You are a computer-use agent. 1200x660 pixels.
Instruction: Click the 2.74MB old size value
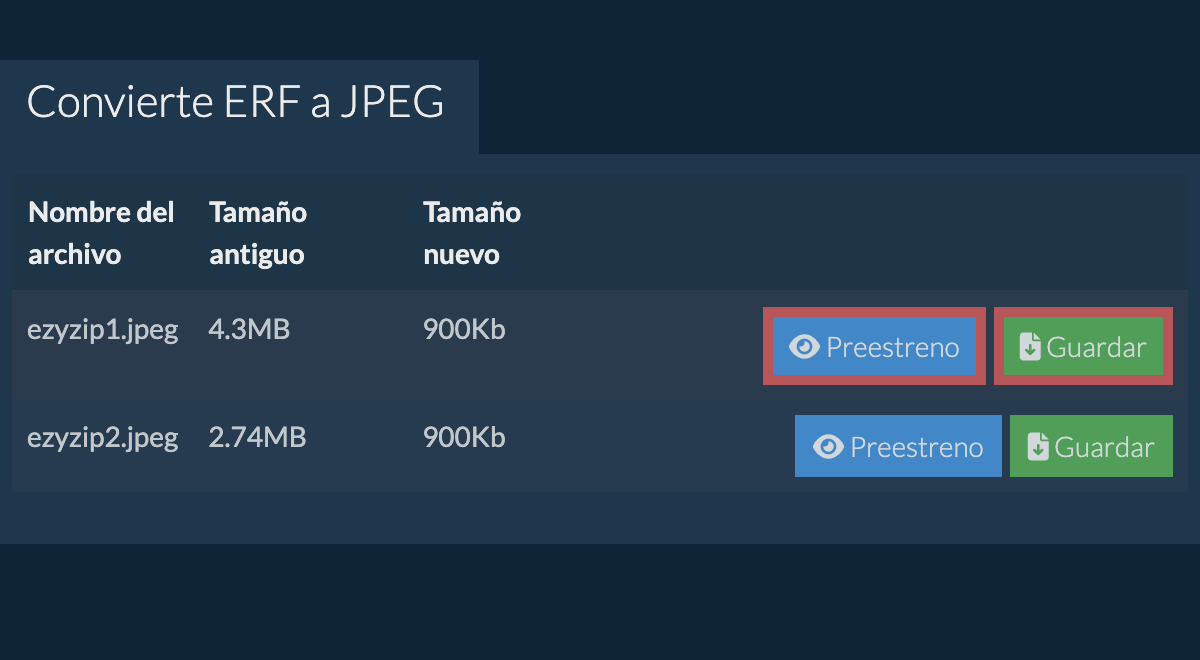[x=257, y=438]
